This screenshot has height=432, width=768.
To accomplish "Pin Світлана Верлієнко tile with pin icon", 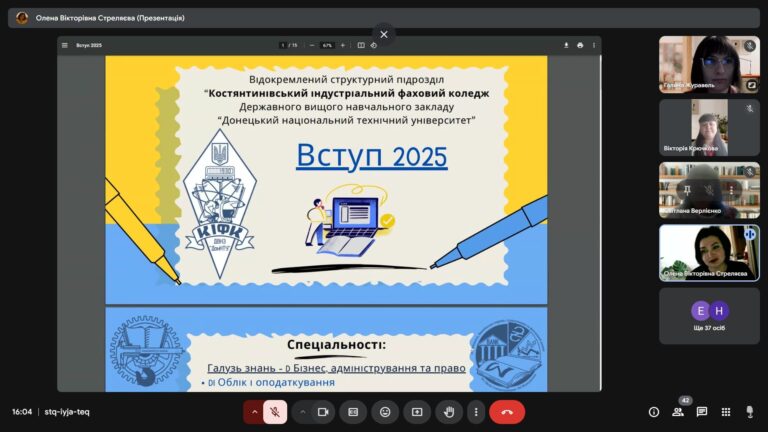I will [x=687, y=190].
